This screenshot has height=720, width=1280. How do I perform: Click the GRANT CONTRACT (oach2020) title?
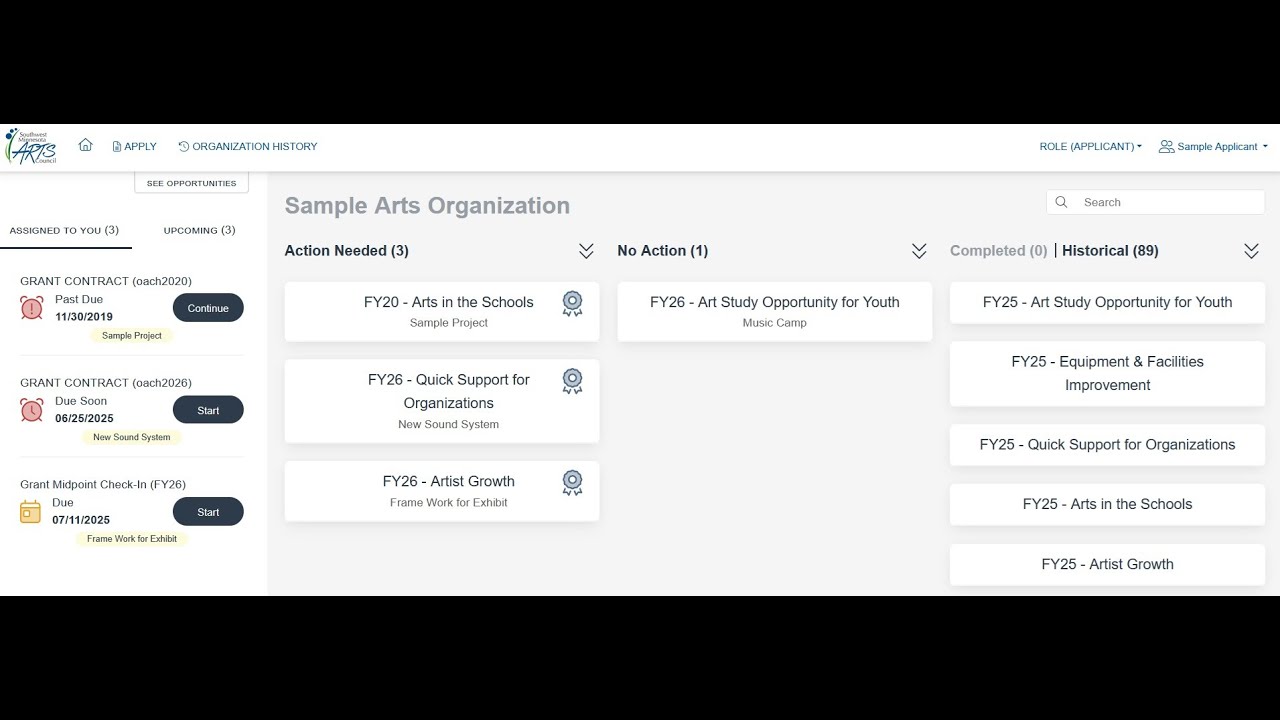click(106, 281)
